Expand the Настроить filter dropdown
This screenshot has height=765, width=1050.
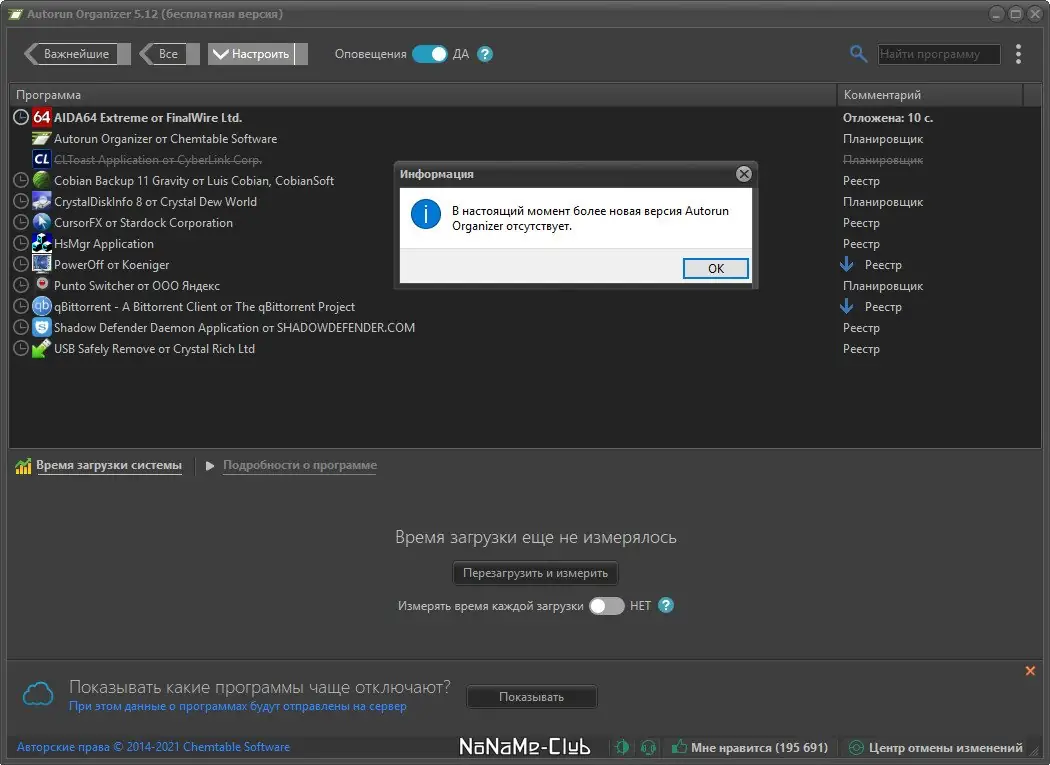coord(258,54)
